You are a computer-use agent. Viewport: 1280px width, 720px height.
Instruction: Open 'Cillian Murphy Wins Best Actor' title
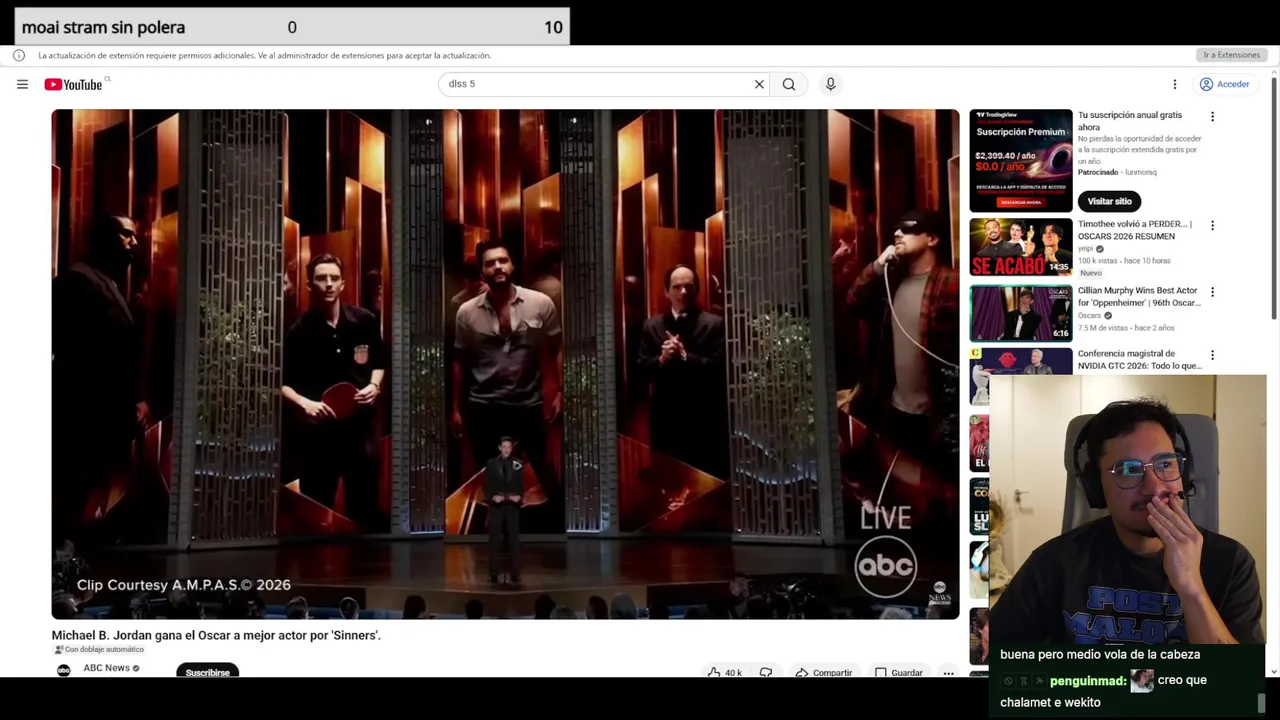tap(1138, 296)
